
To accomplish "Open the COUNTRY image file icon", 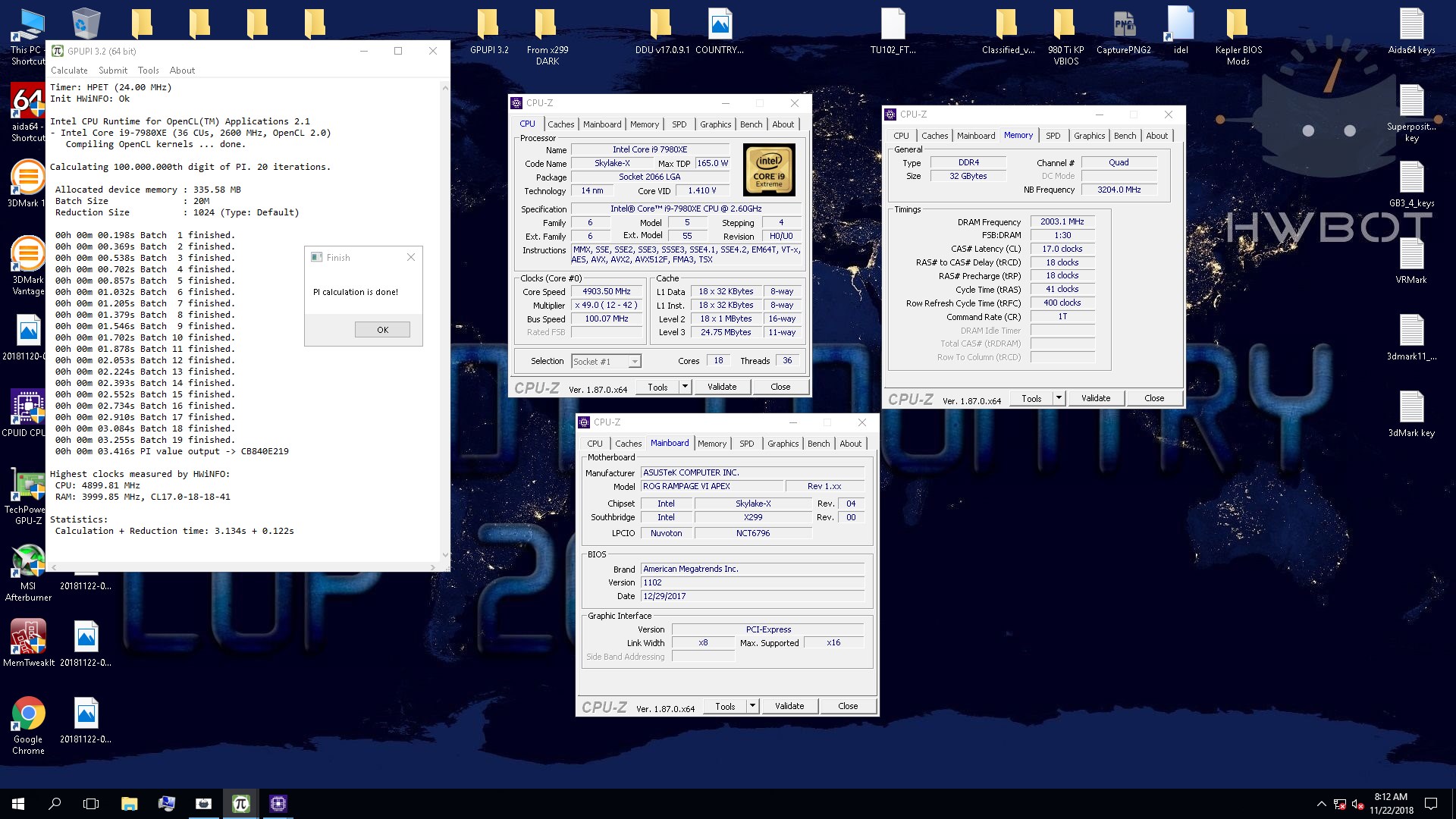I will (720, 24).
